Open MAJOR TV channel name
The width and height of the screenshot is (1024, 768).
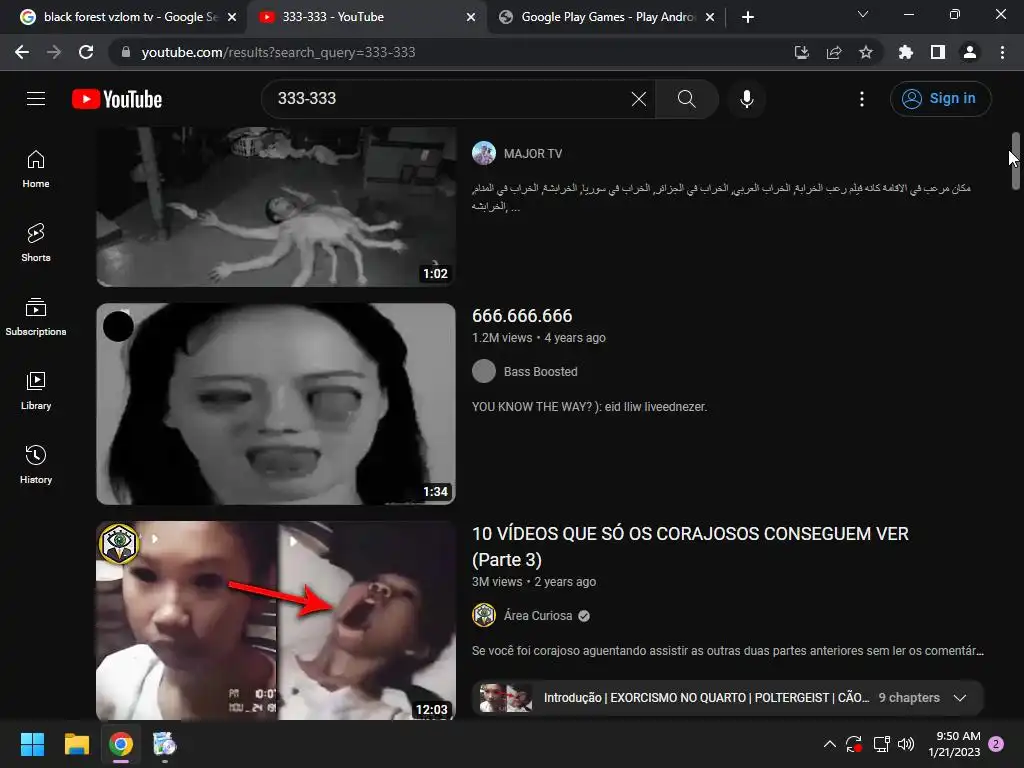click(533, 153)
